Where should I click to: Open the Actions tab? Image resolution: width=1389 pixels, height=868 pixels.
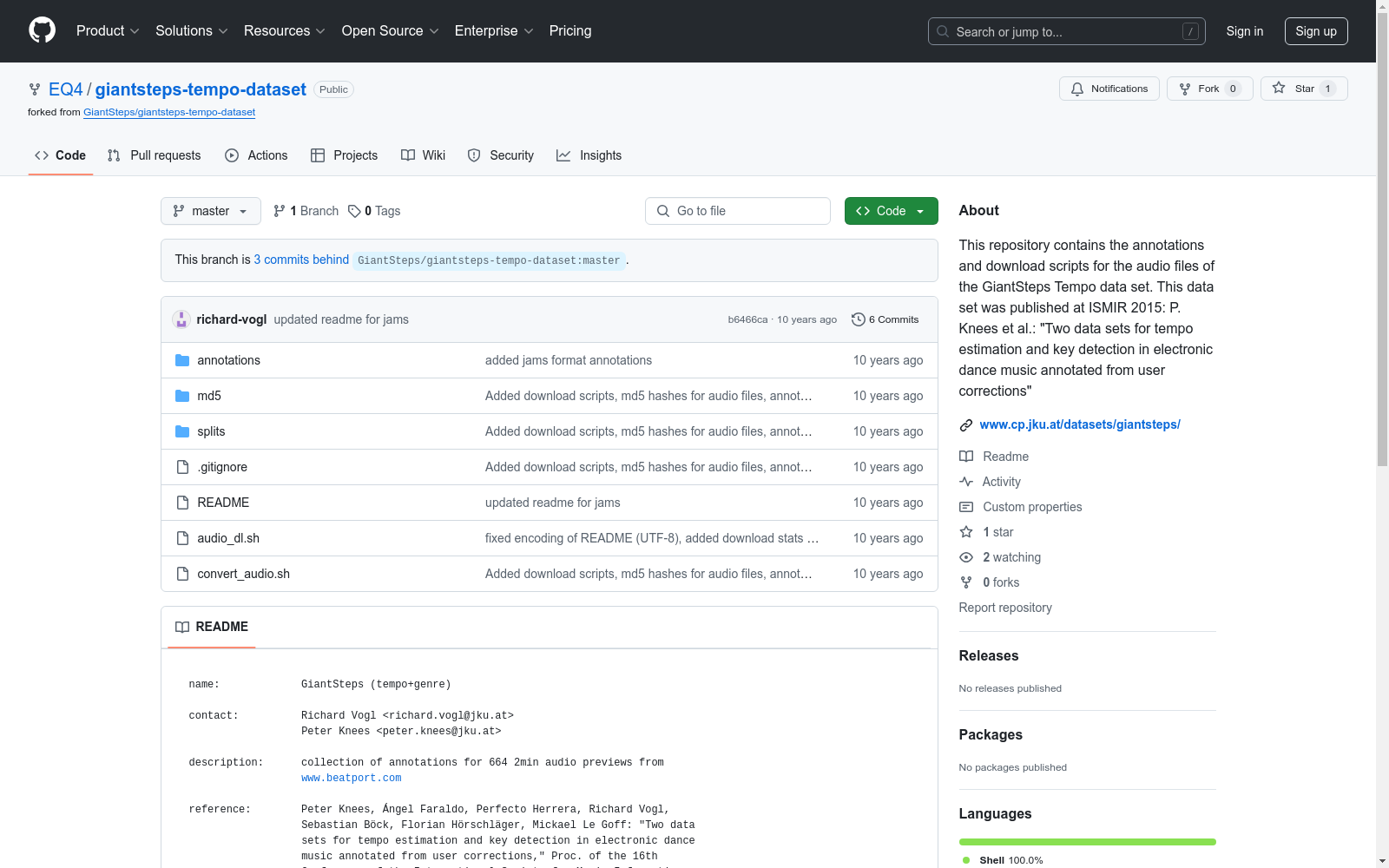click(x=256, y=155)
